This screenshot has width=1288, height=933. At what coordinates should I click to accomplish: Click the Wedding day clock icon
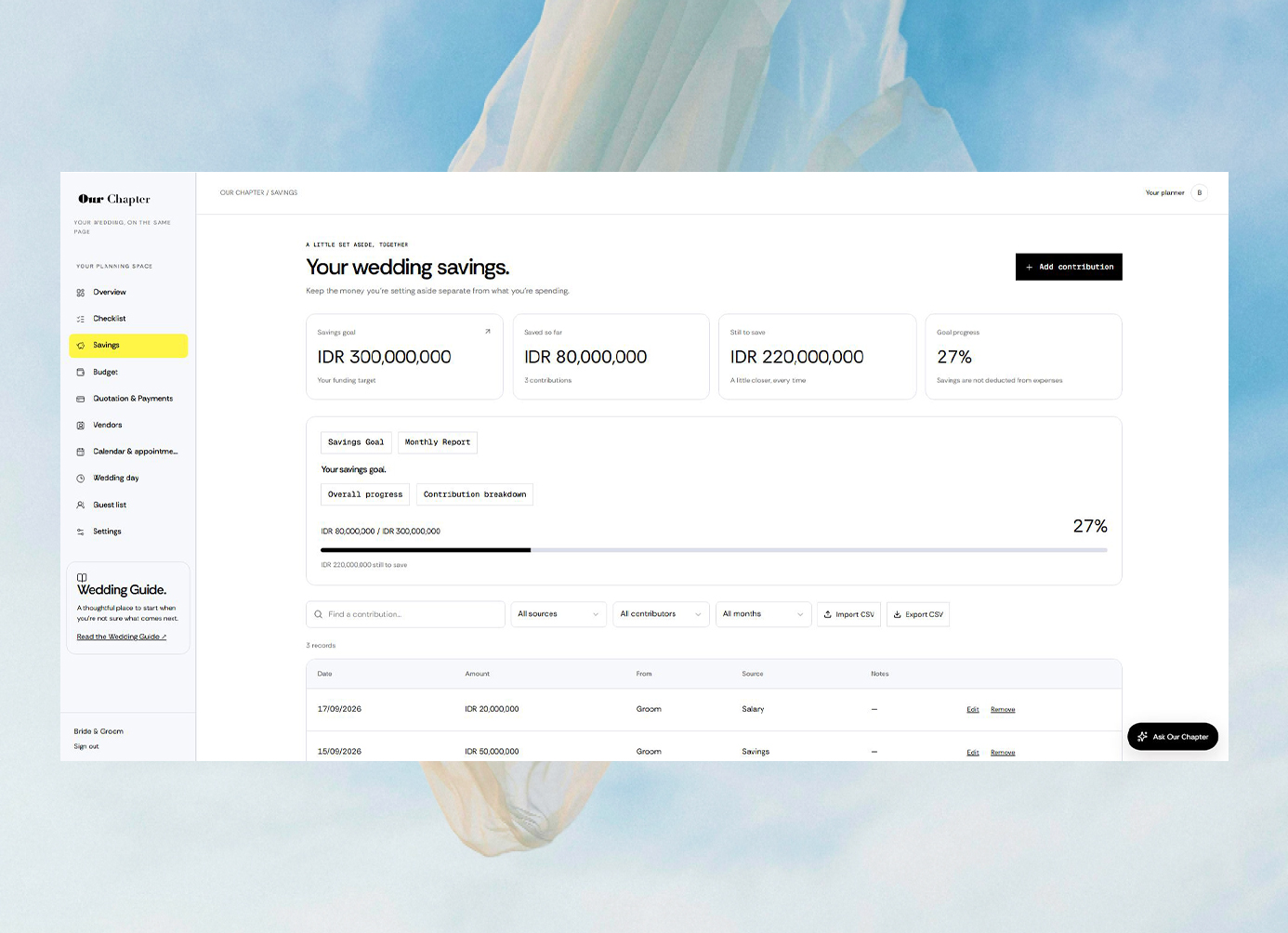point(81,479)
